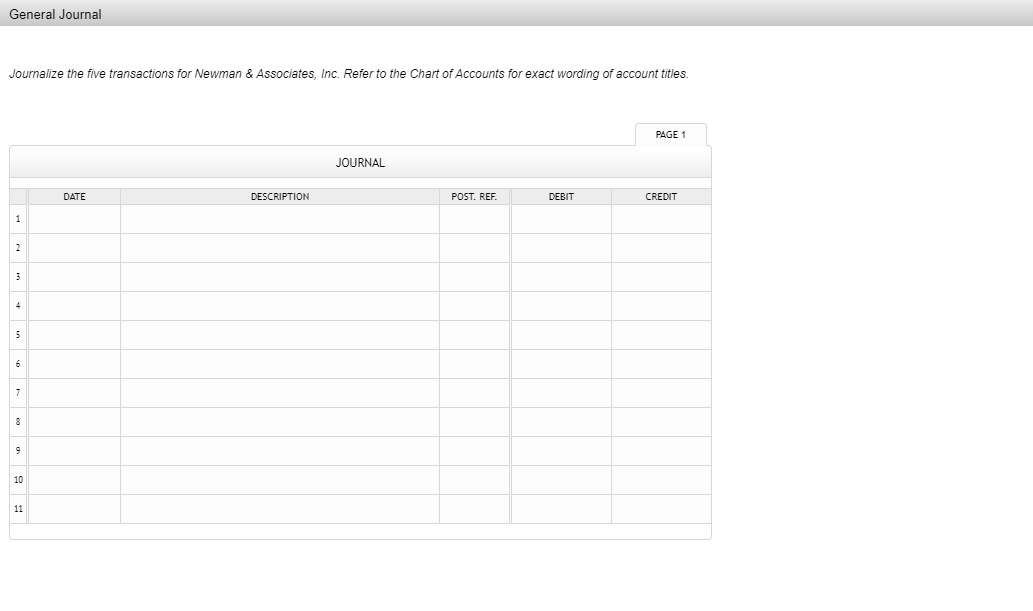Image resolution: width=1033 pixels, height=611 pixels.
Task: Focus the Date cell in row 9
Action: click(x=74, y=451)
